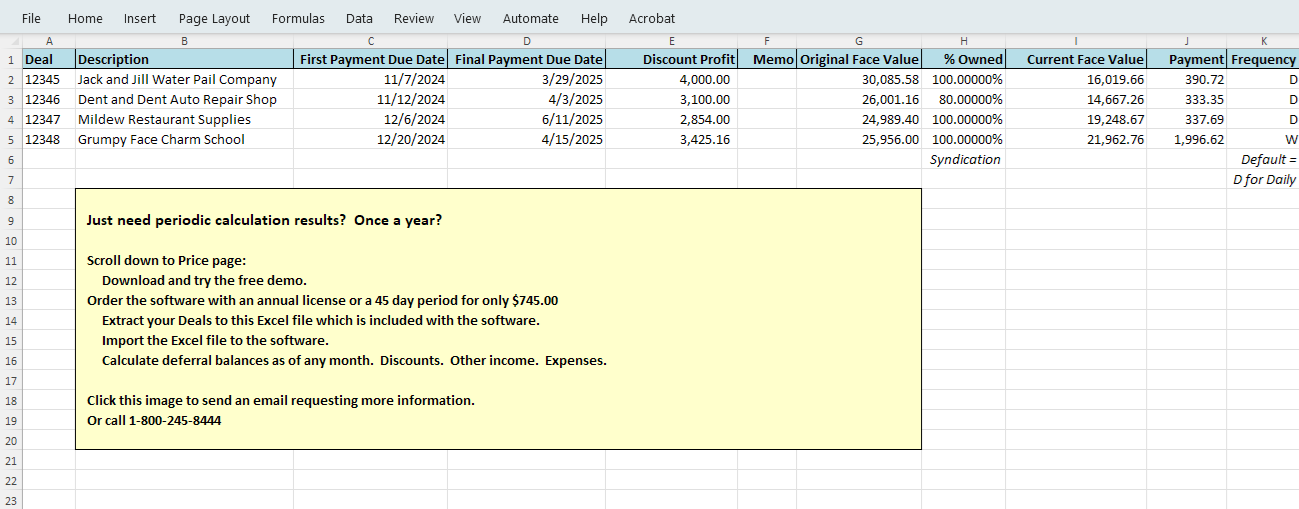Screen dimensions: 1299x509
Task: Select column F header
Action: (766, 41)
